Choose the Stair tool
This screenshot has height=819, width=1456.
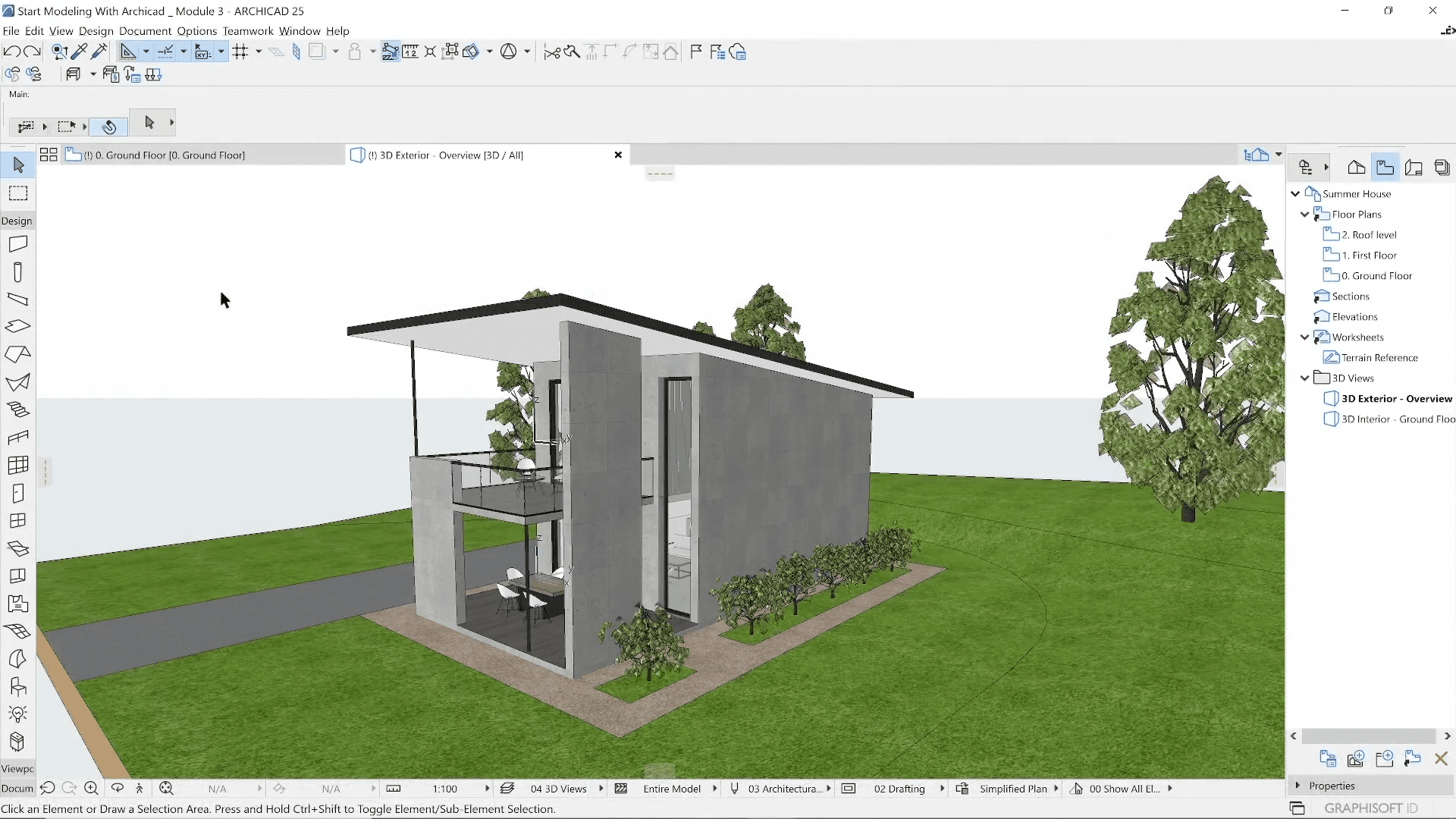[18, 409]
